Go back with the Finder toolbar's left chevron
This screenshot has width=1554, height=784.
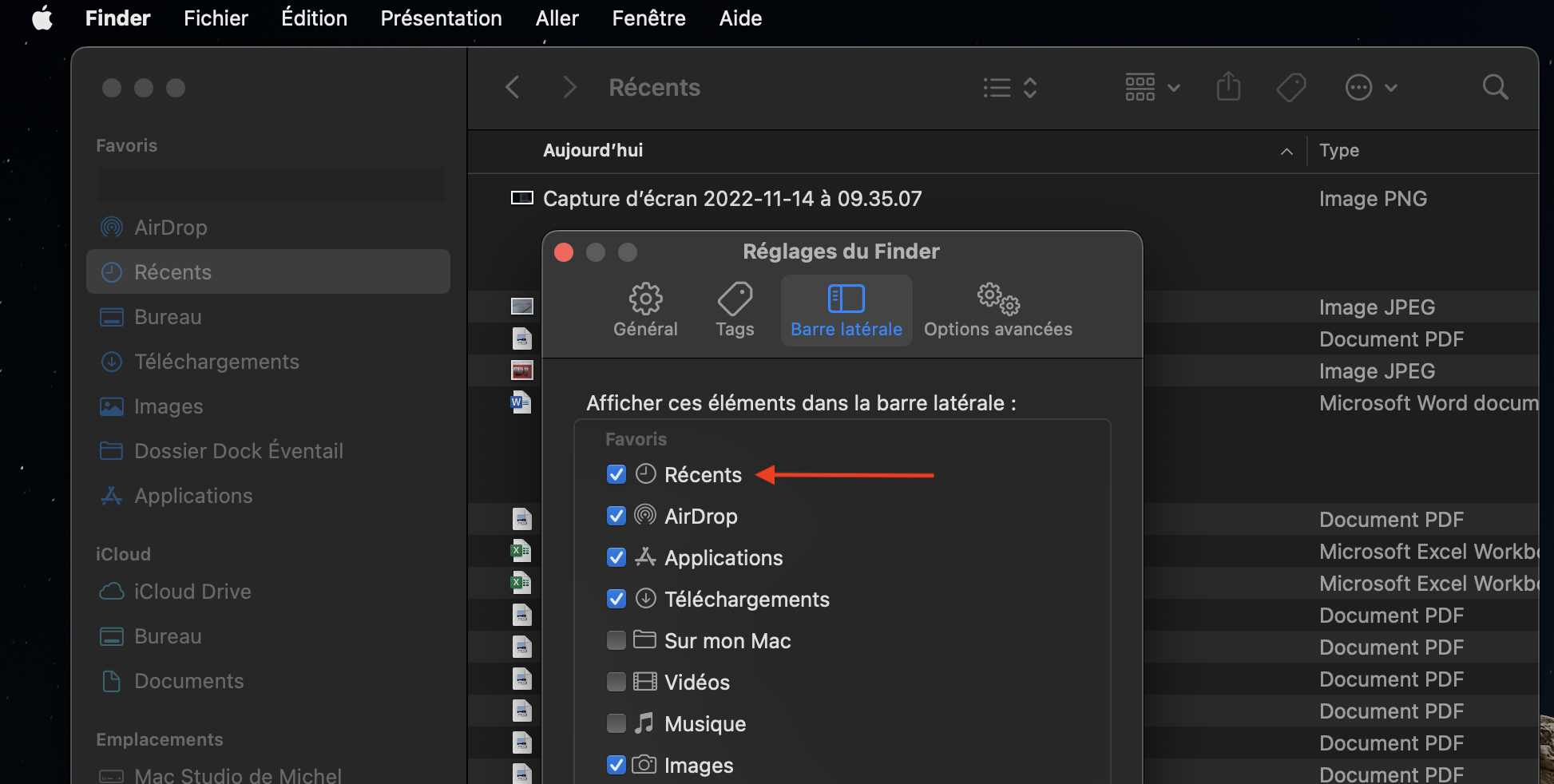click(513, 87)
